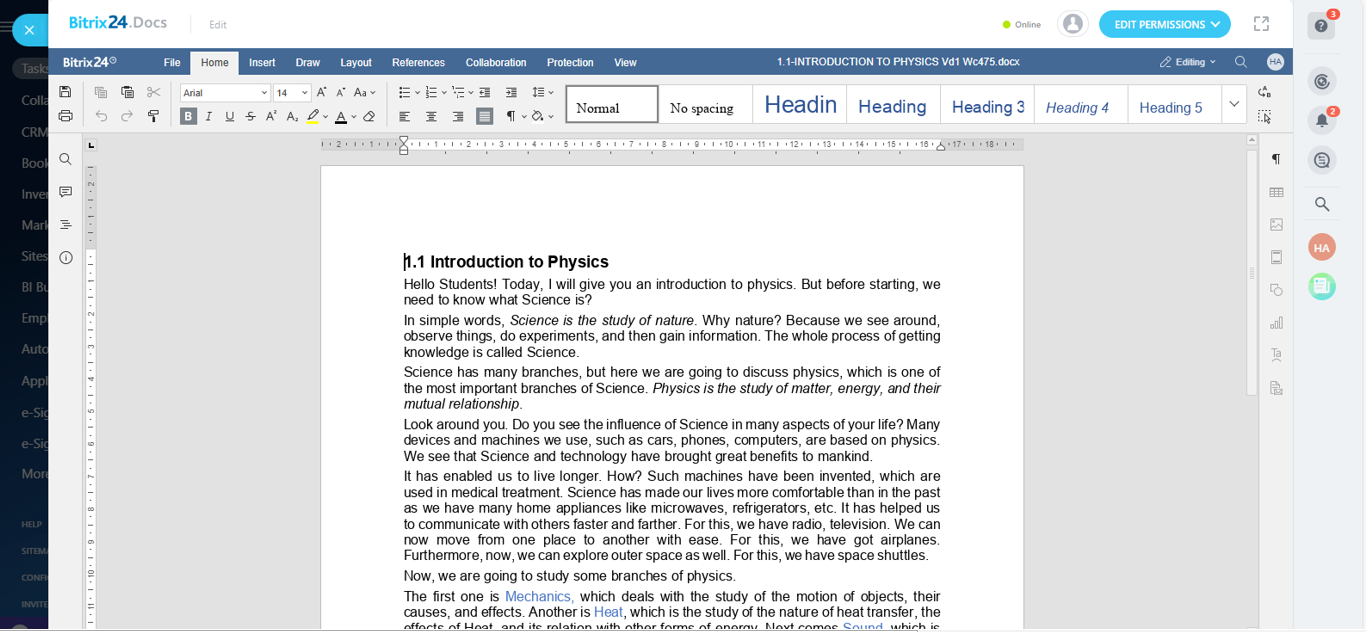This screenshot has height=632, width=1366.
Task: Open the Editing mode dropdown
Action: [x=1188, y=62]
